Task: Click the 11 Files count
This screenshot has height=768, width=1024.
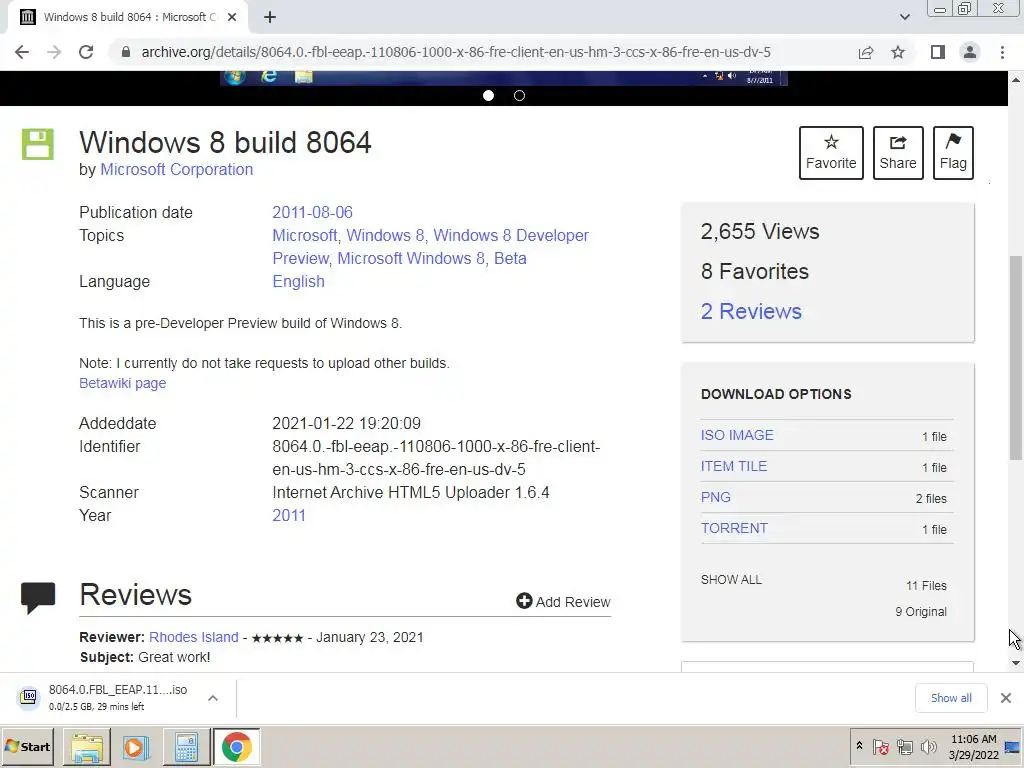Action: point(926,586)
